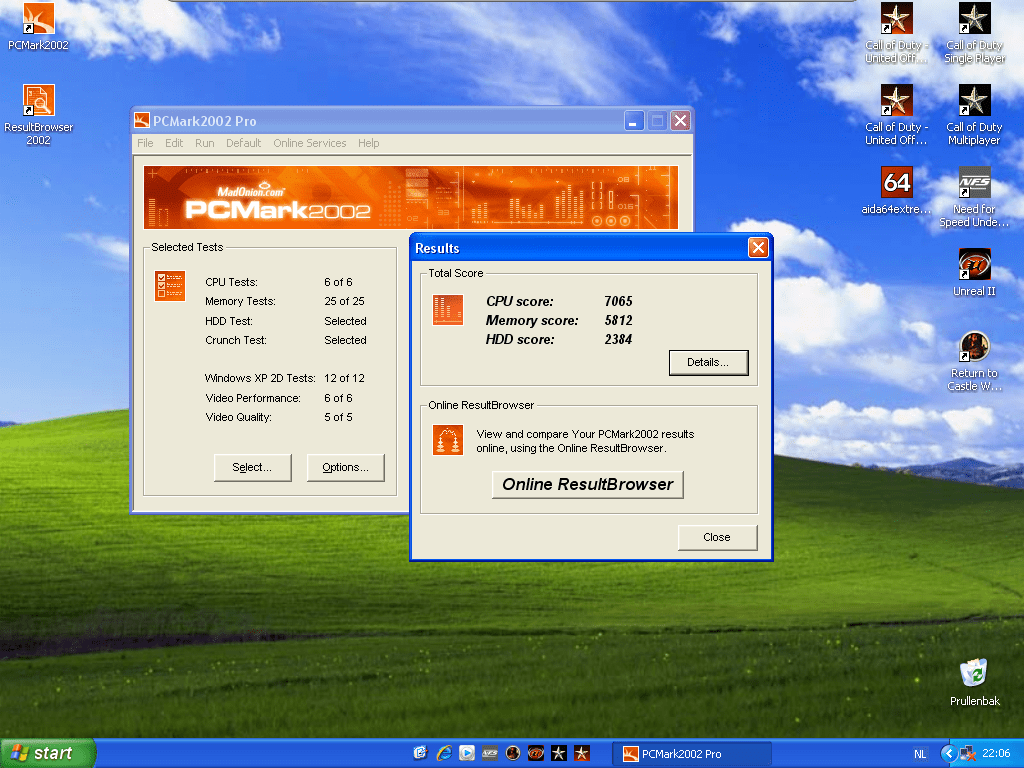This screenshot has height=768, width=1024.
Task: Click 'Windows XP 2D Tests:' label
Action: [x=260, y=378]
